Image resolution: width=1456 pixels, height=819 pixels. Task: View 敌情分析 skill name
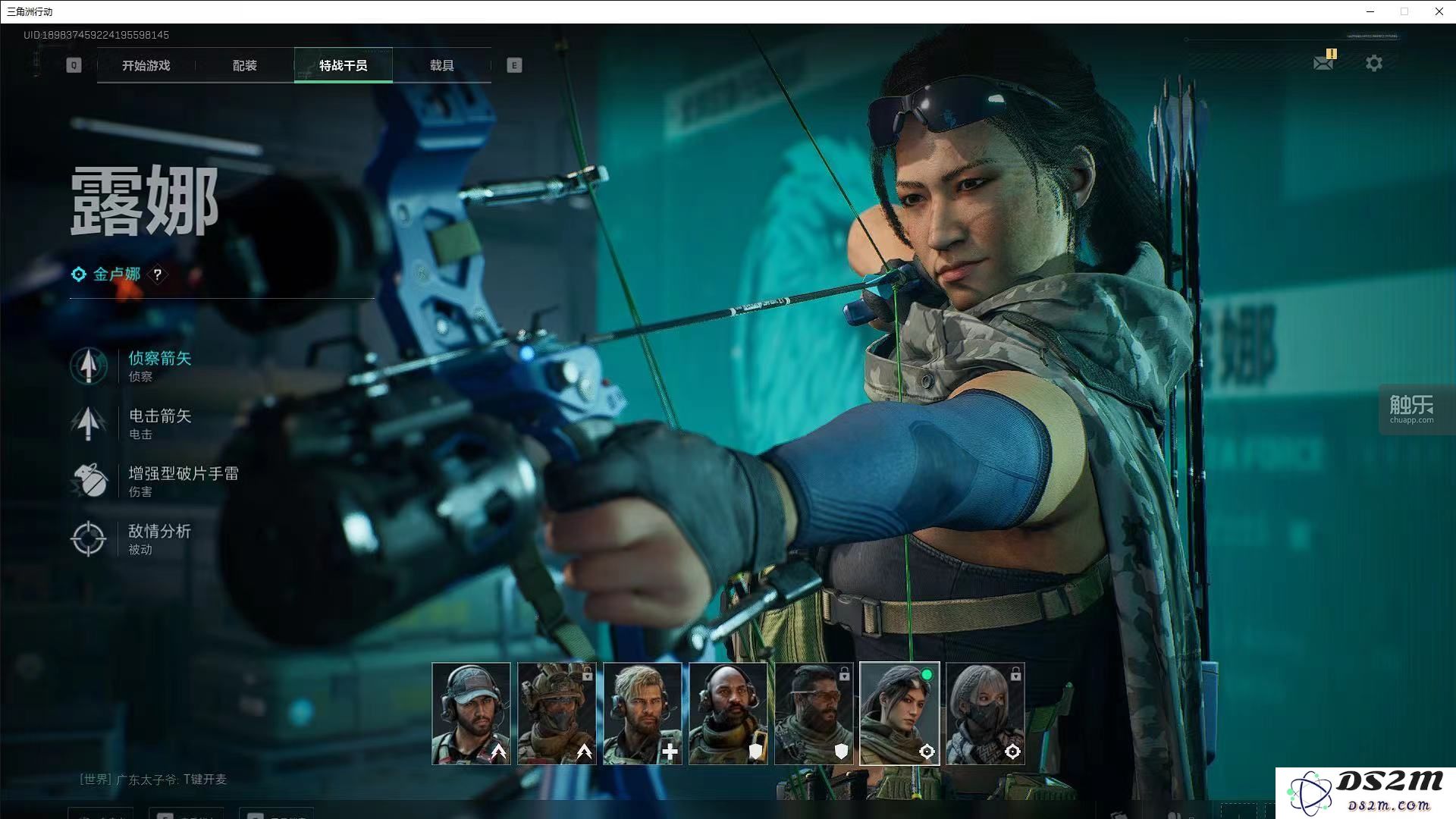[160, 531]
